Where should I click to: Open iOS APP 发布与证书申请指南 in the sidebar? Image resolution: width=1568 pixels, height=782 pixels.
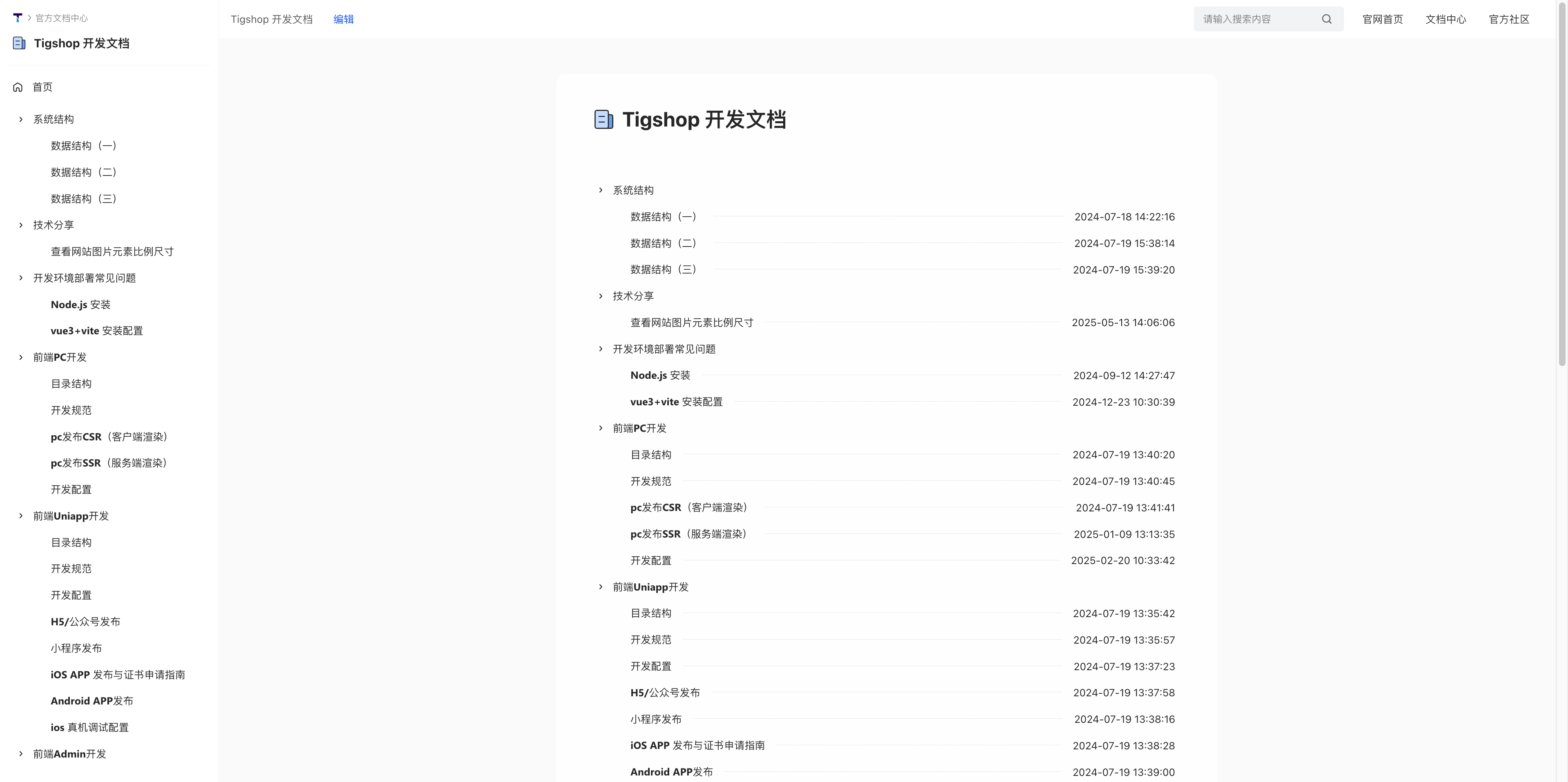click(118, 675)
